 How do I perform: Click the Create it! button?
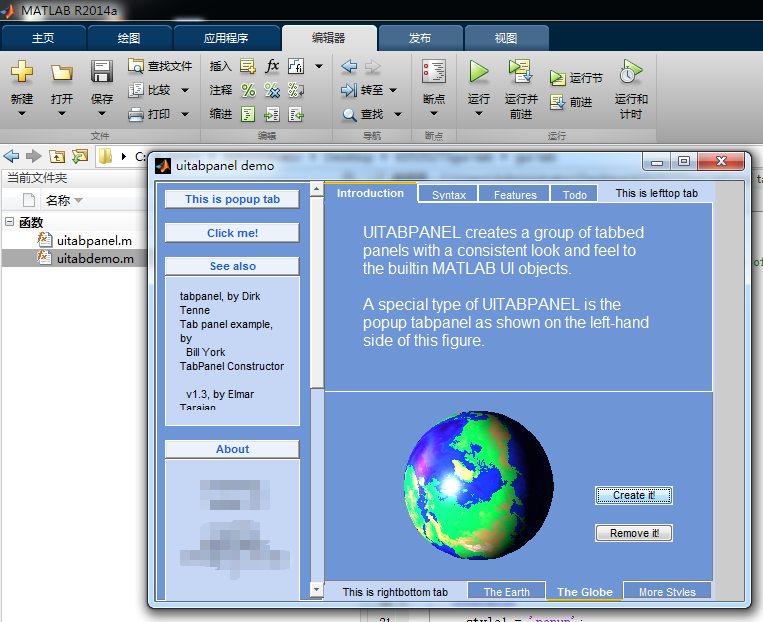(x=634, y=495)
